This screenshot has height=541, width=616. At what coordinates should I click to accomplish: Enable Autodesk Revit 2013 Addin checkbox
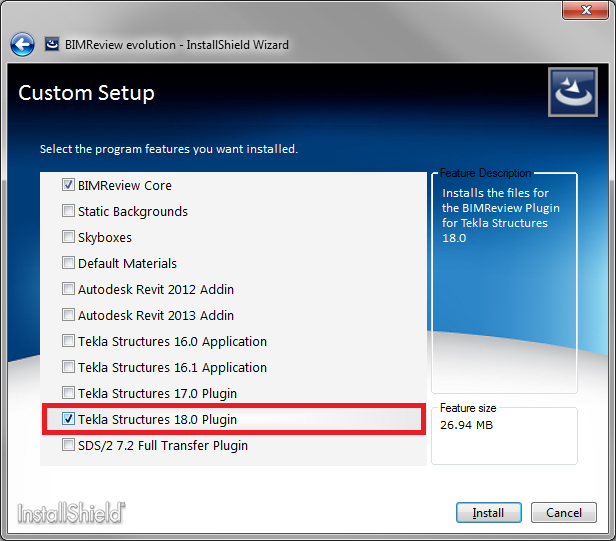tap(68, 315)
